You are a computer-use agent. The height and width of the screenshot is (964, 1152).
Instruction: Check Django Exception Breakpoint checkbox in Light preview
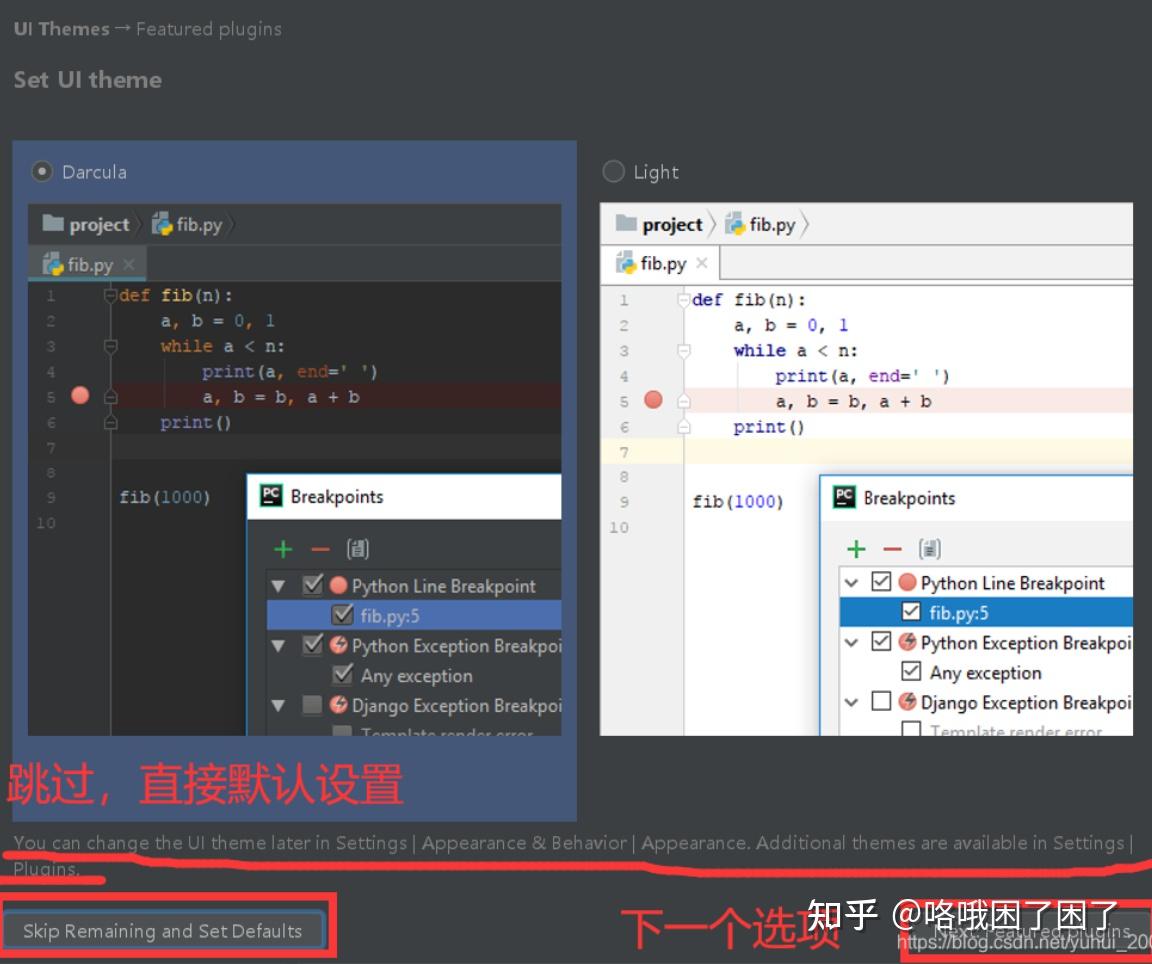pyautogui.click(x=881, y=701)
